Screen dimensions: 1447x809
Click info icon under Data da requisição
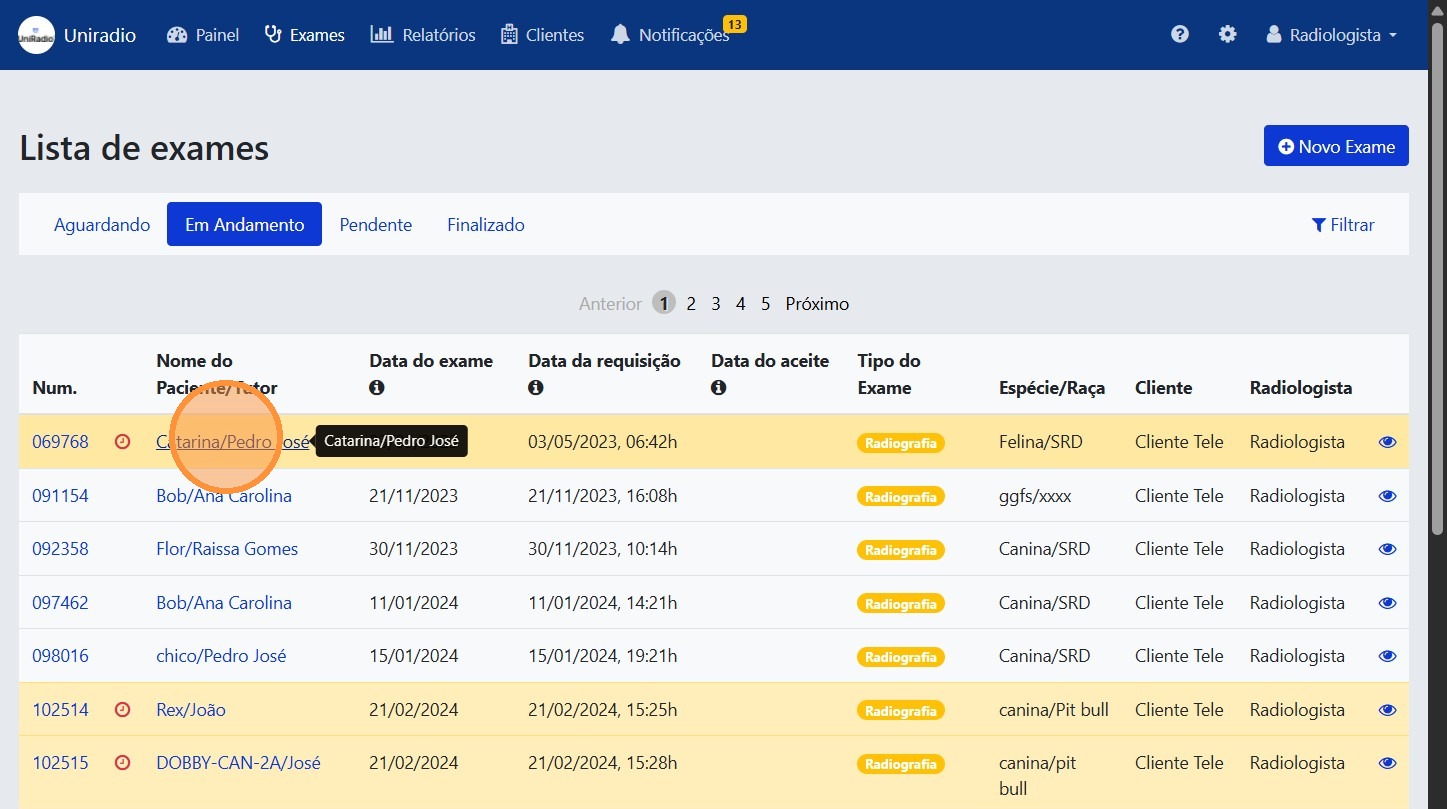[536, 388]
